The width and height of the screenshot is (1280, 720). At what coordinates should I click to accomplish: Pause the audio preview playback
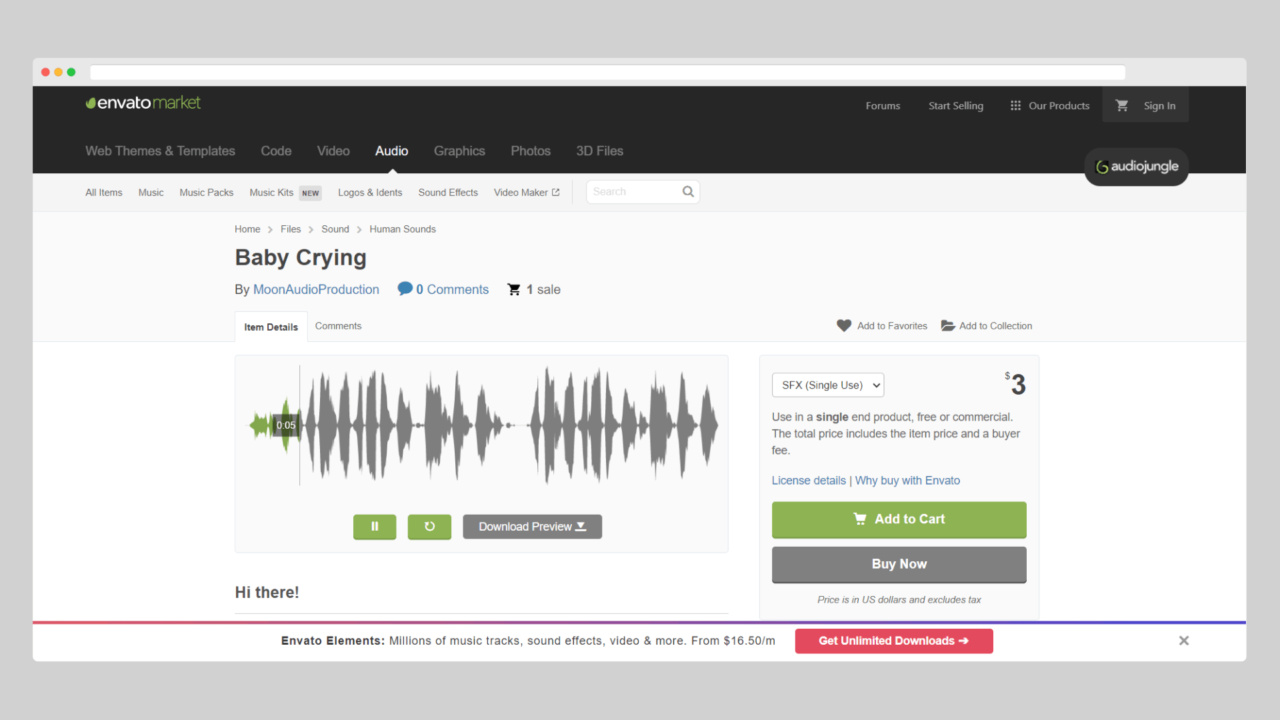[x=374, y=527]
